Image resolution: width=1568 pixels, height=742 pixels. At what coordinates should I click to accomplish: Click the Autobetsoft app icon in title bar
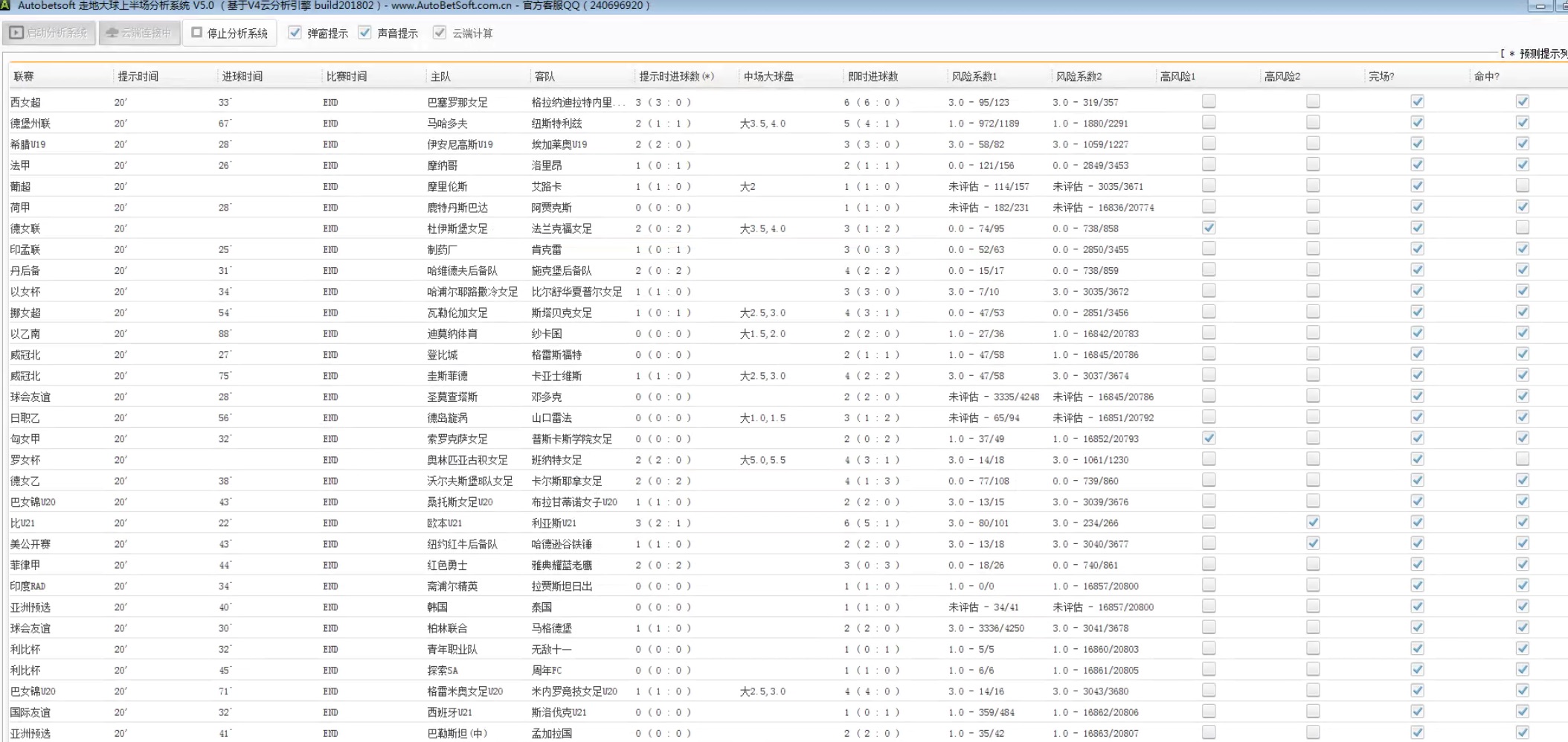click(6, 5)
